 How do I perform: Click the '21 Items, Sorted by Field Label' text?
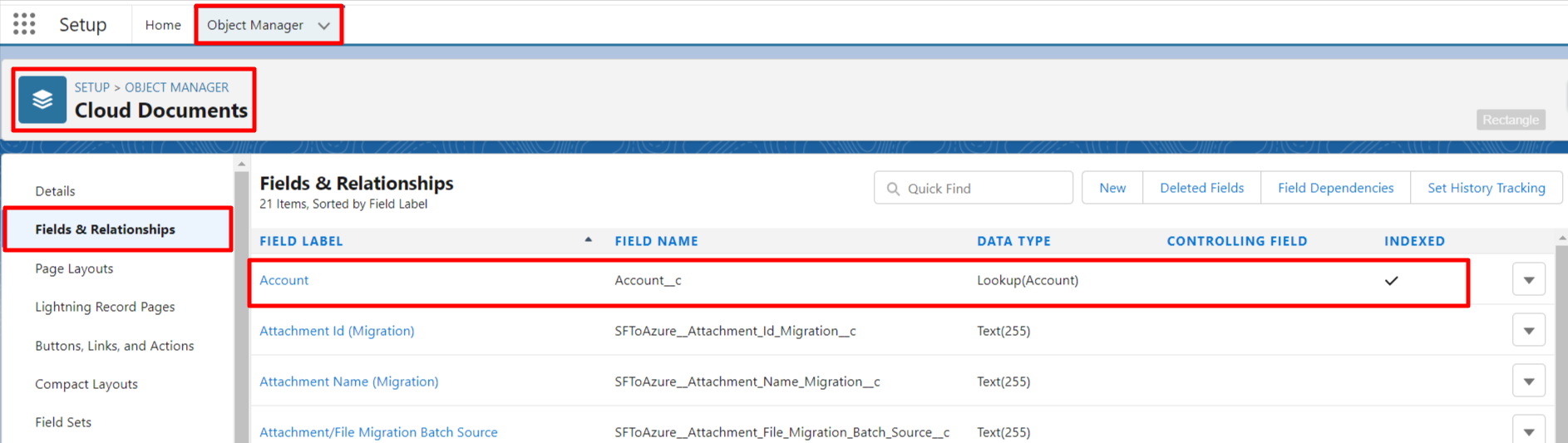tap(343, 204)
